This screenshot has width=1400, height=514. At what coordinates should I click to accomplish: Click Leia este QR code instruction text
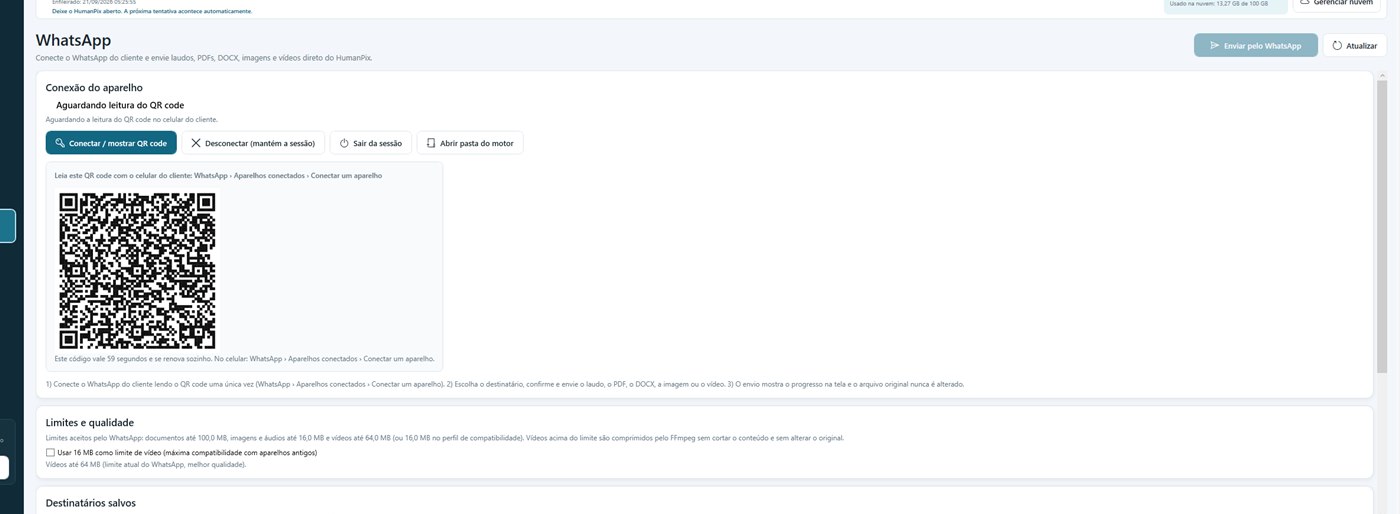[x=218, y=175]
